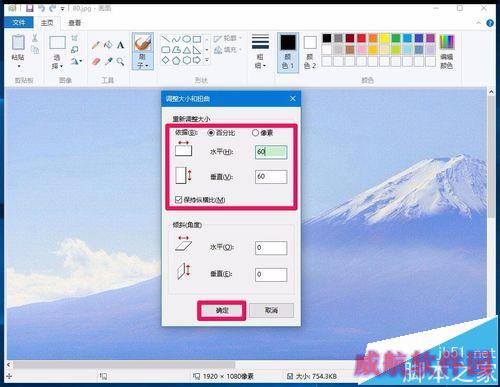Select the Eraser tool
Screen dimensions: 500x387
[x=96, y=61]
